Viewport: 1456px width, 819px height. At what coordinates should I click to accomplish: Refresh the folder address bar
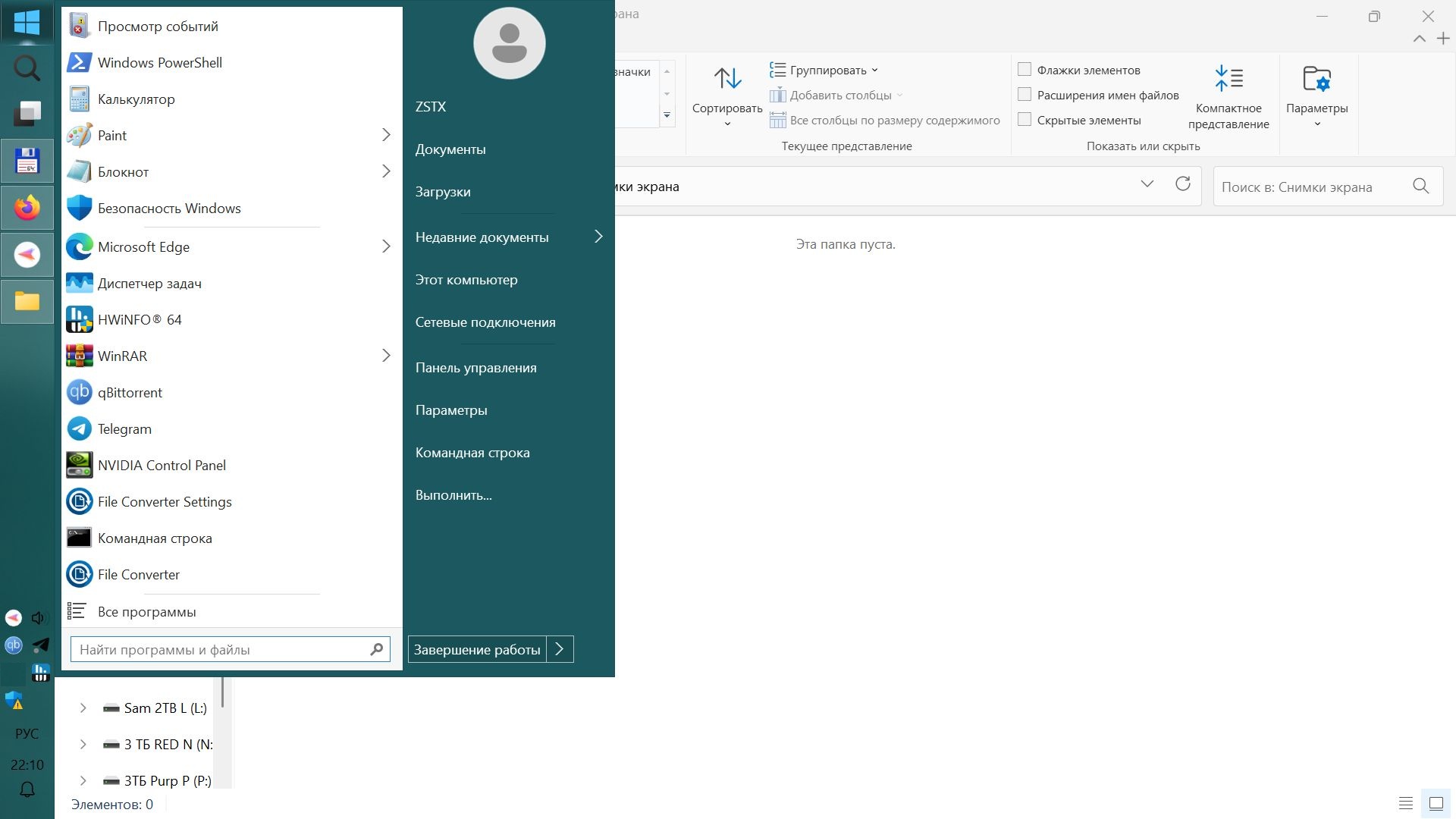[x=1182, y=184]
